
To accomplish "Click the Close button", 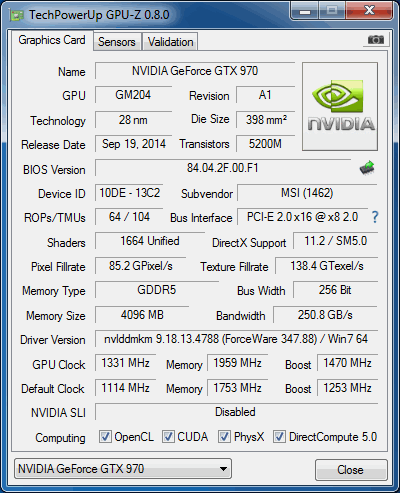I will [351, 470].
